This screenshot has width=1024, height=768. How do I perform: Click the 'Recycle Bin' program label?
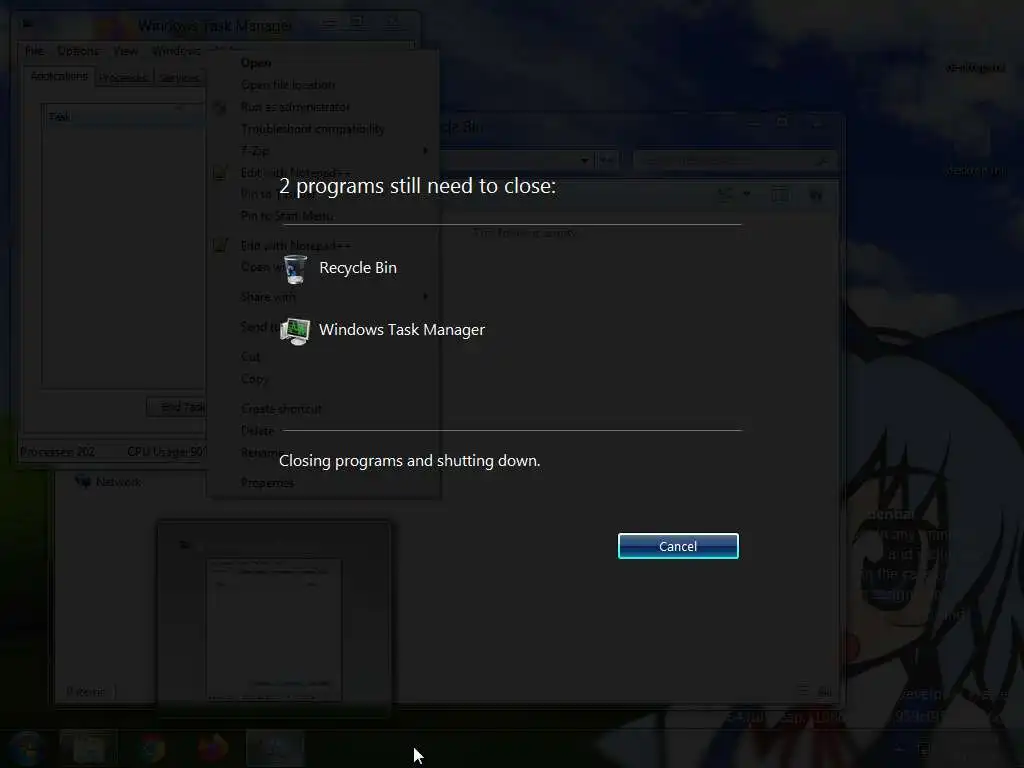pos(358,268)
